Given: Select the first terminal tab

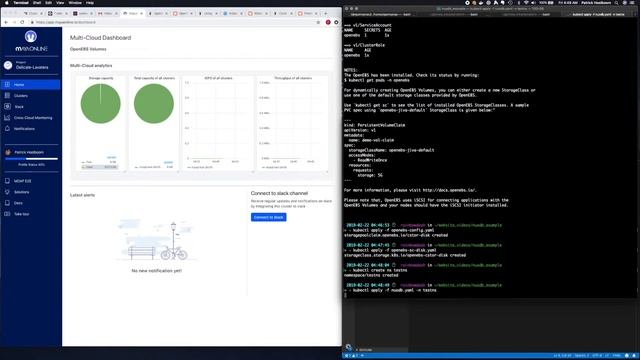Looking at the screenshot, I should [x=380, y=14].
